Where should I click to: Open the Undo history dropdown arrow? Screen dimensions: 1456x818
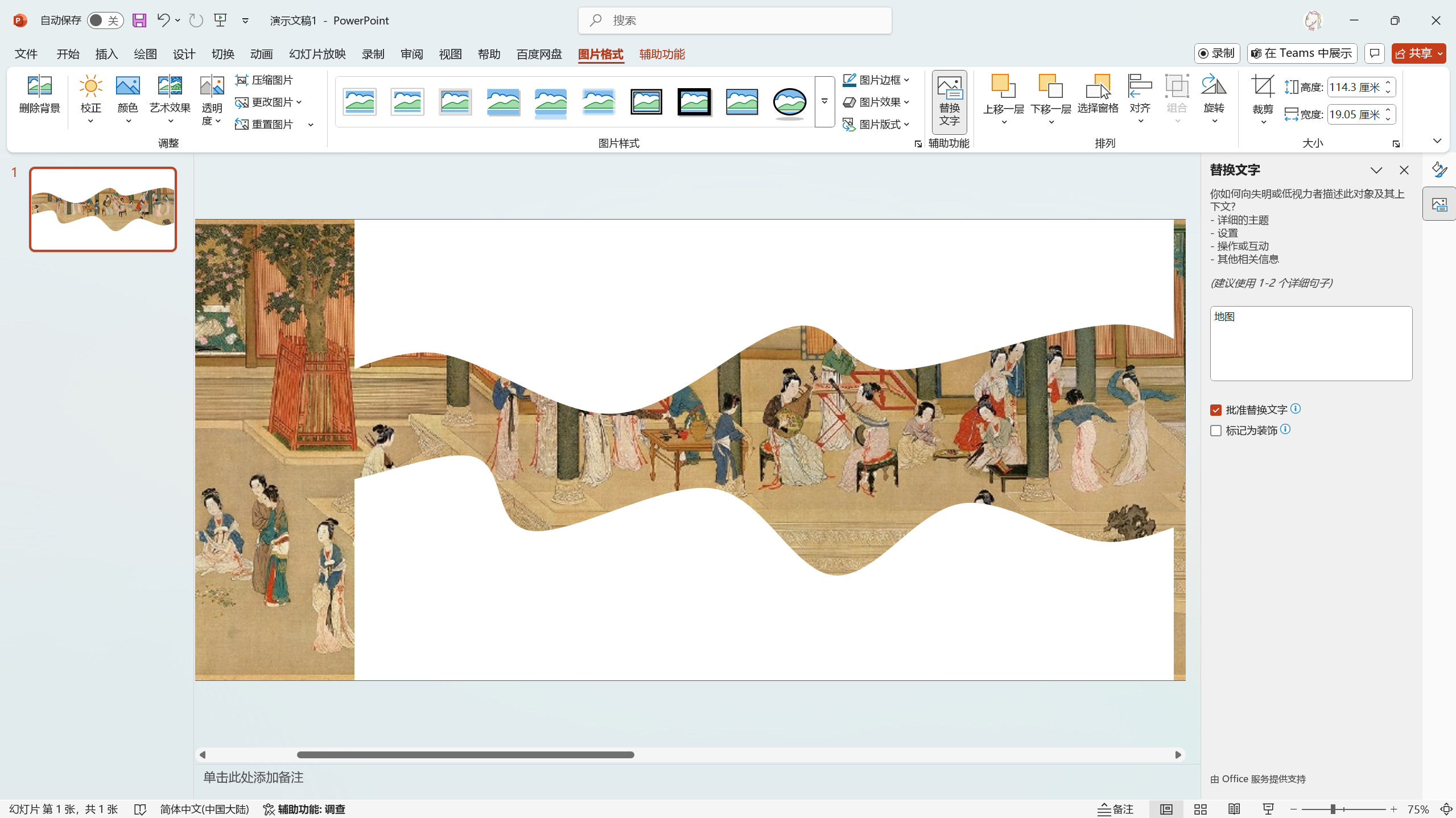tap(178, 20)
